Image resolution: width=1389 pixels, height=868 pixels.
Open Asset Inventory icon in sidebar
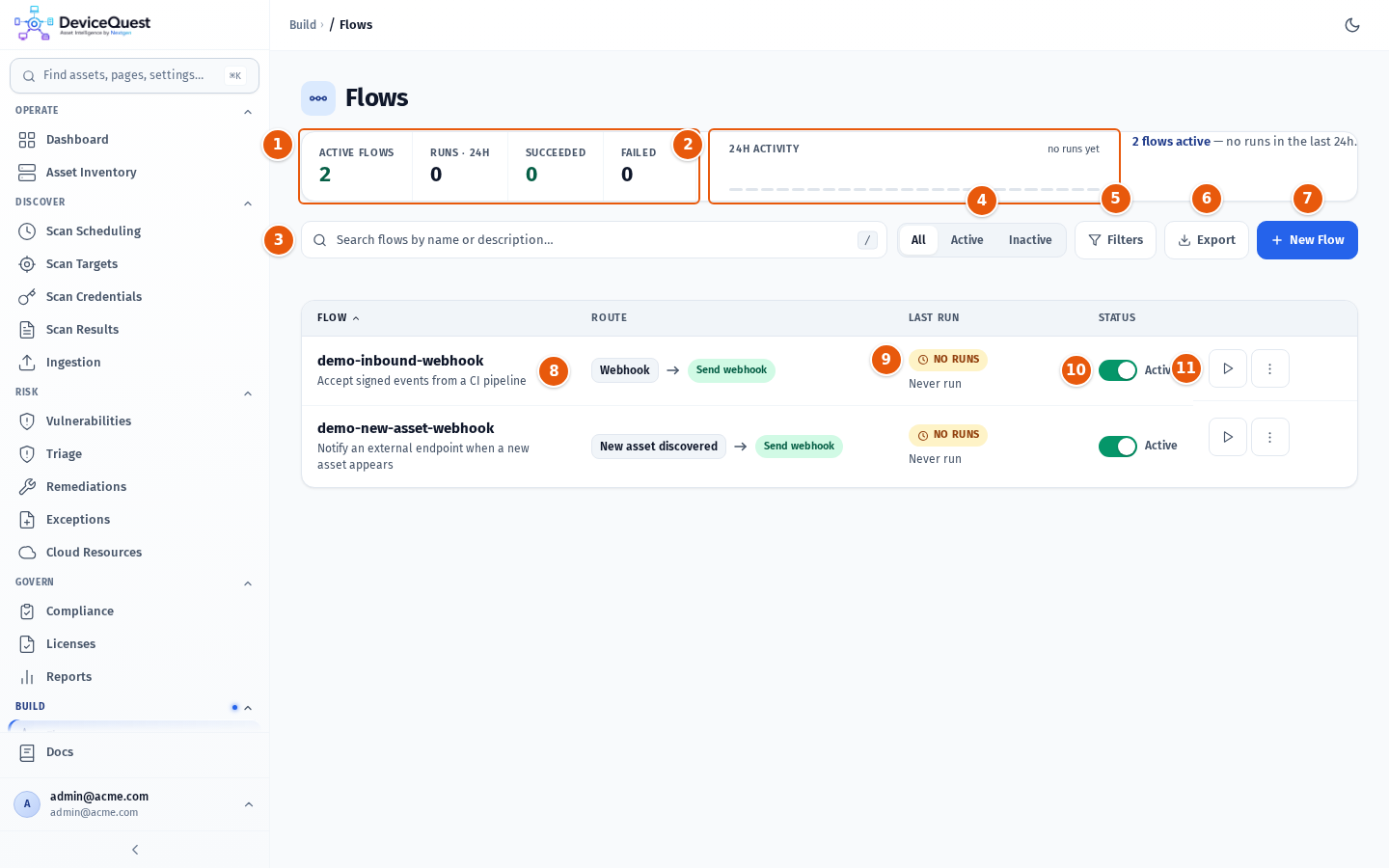pos(27,173)
